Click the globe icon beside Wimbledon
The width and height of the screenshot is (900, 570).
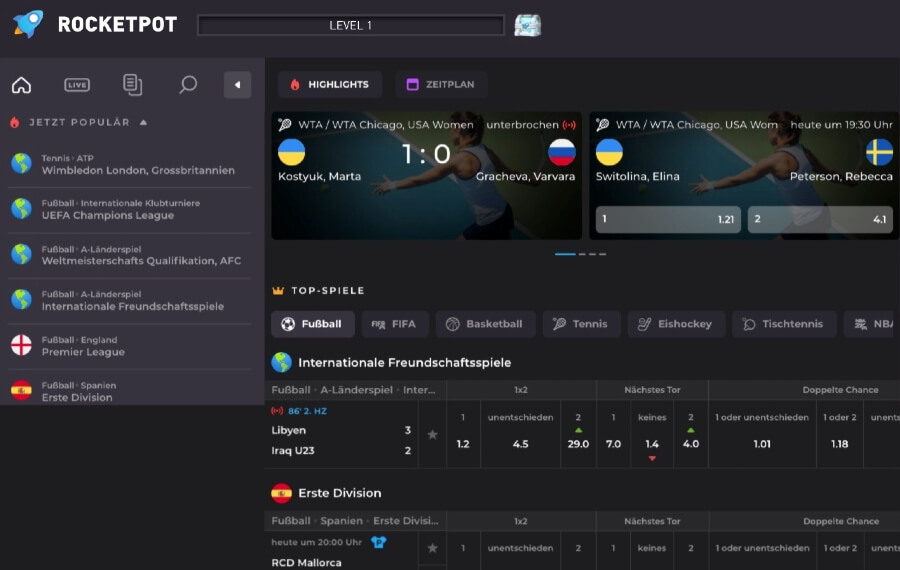pyautogui.click(x=21, y=164)
